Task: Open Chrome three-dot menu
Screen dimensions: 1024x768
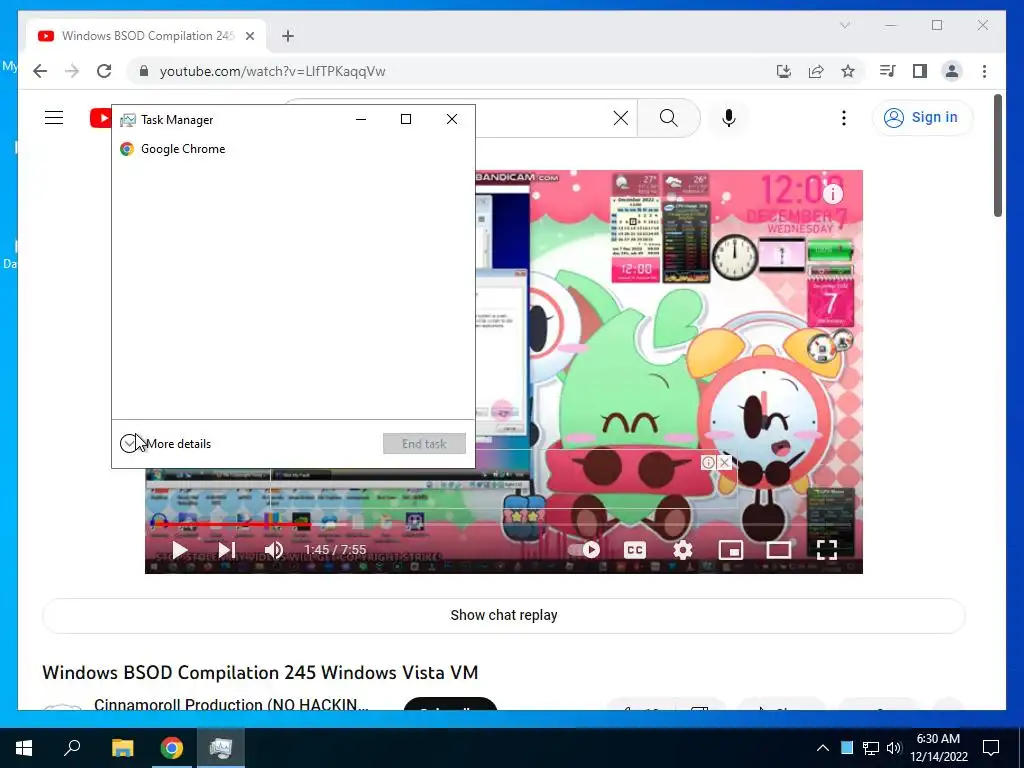Action: [x=984, y=71]
